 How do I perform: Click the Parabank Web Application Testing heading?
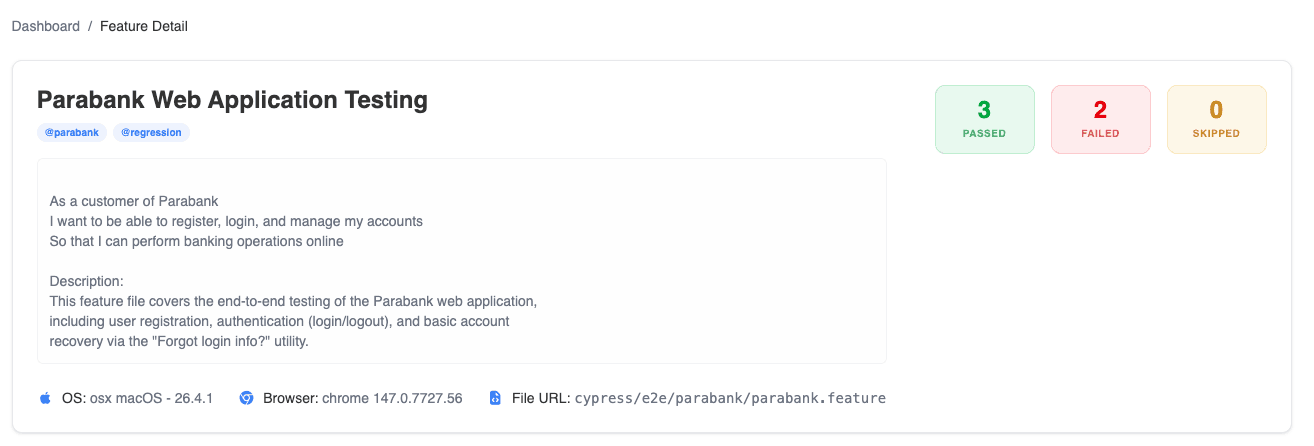coord(232,100)
